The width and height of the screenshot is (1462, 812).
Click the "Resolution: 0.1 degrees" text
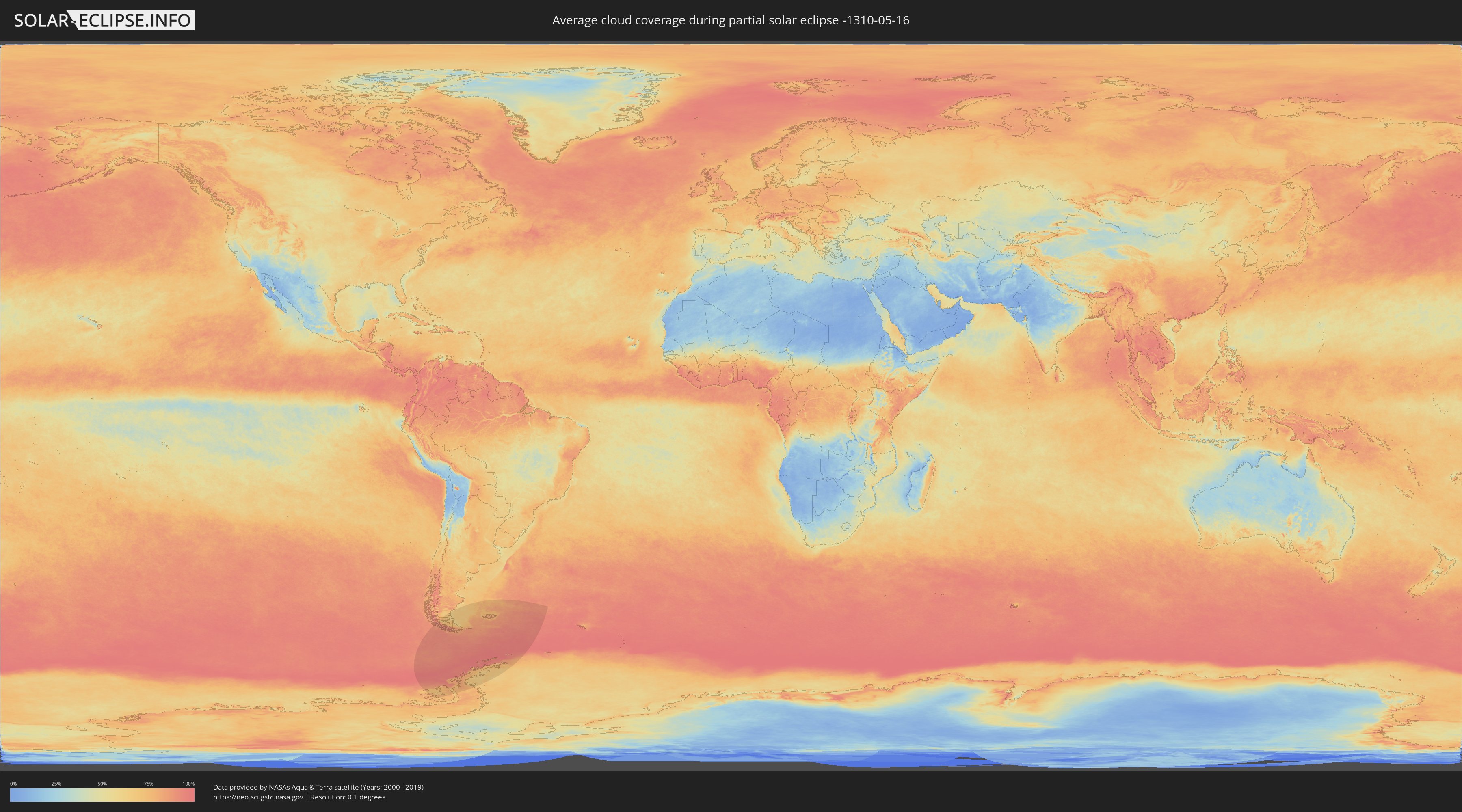347,797
